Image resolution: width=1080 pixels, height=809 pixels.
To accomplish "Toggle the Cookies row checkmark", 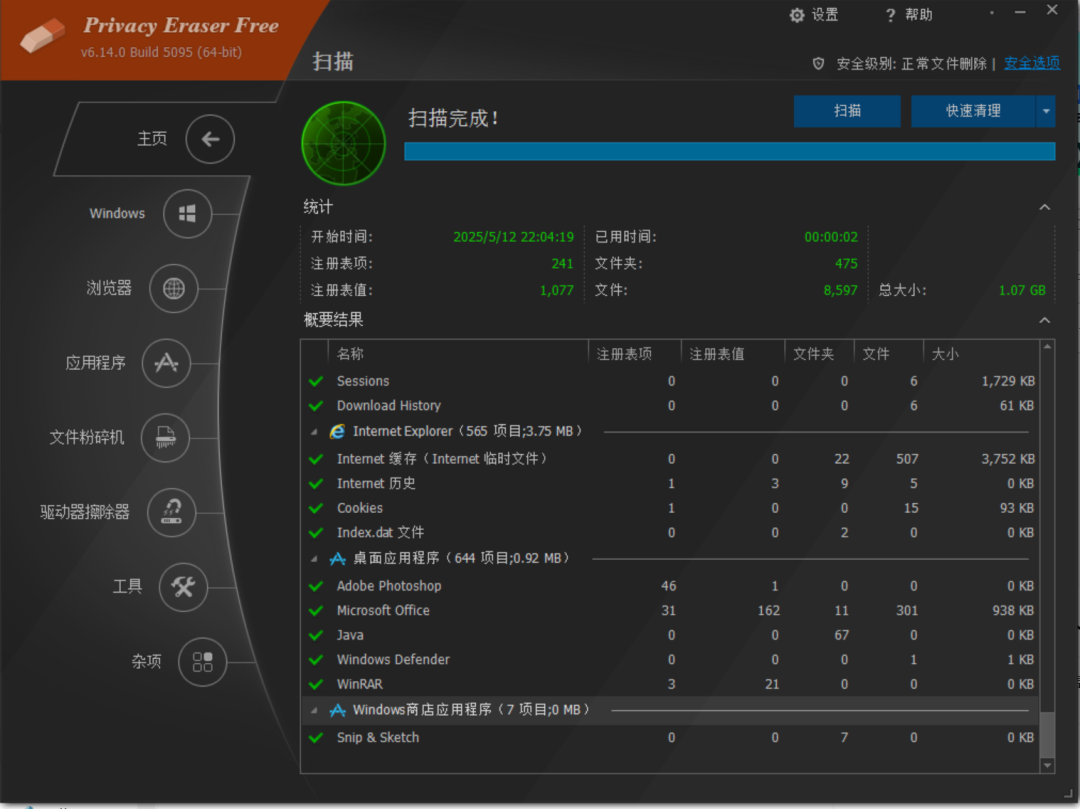I will click(316, 508).
